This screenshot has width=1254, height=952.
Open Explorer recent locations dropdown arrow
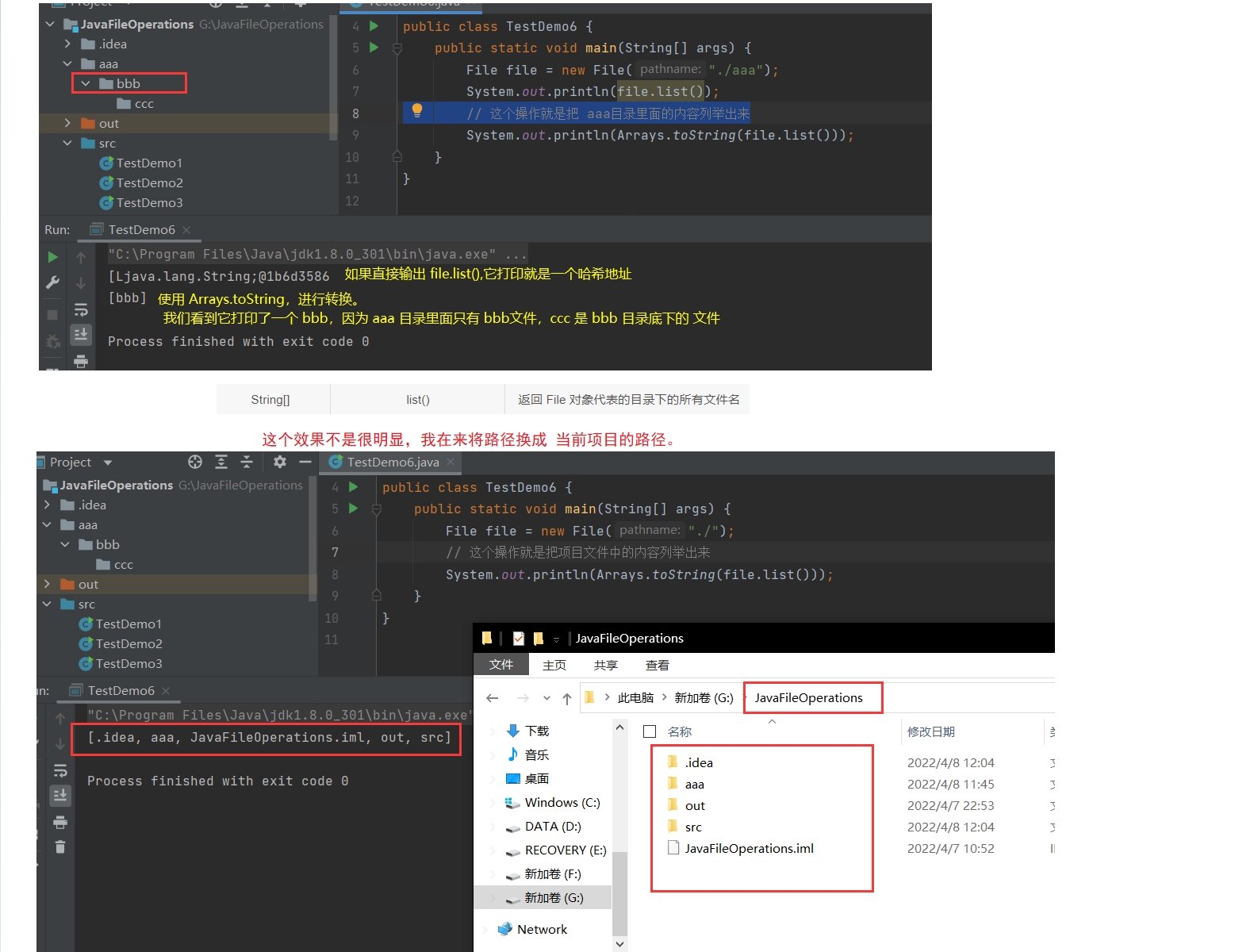[x=546, y=698]
